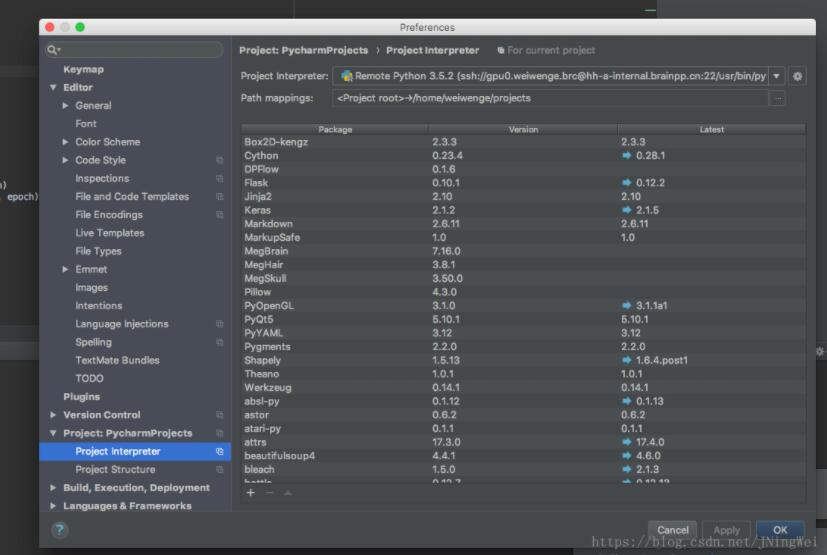This screenshot has height=555, width=827.
Task: Select the Cython package row
Action: pyautogui.click(x=523, y=156)
